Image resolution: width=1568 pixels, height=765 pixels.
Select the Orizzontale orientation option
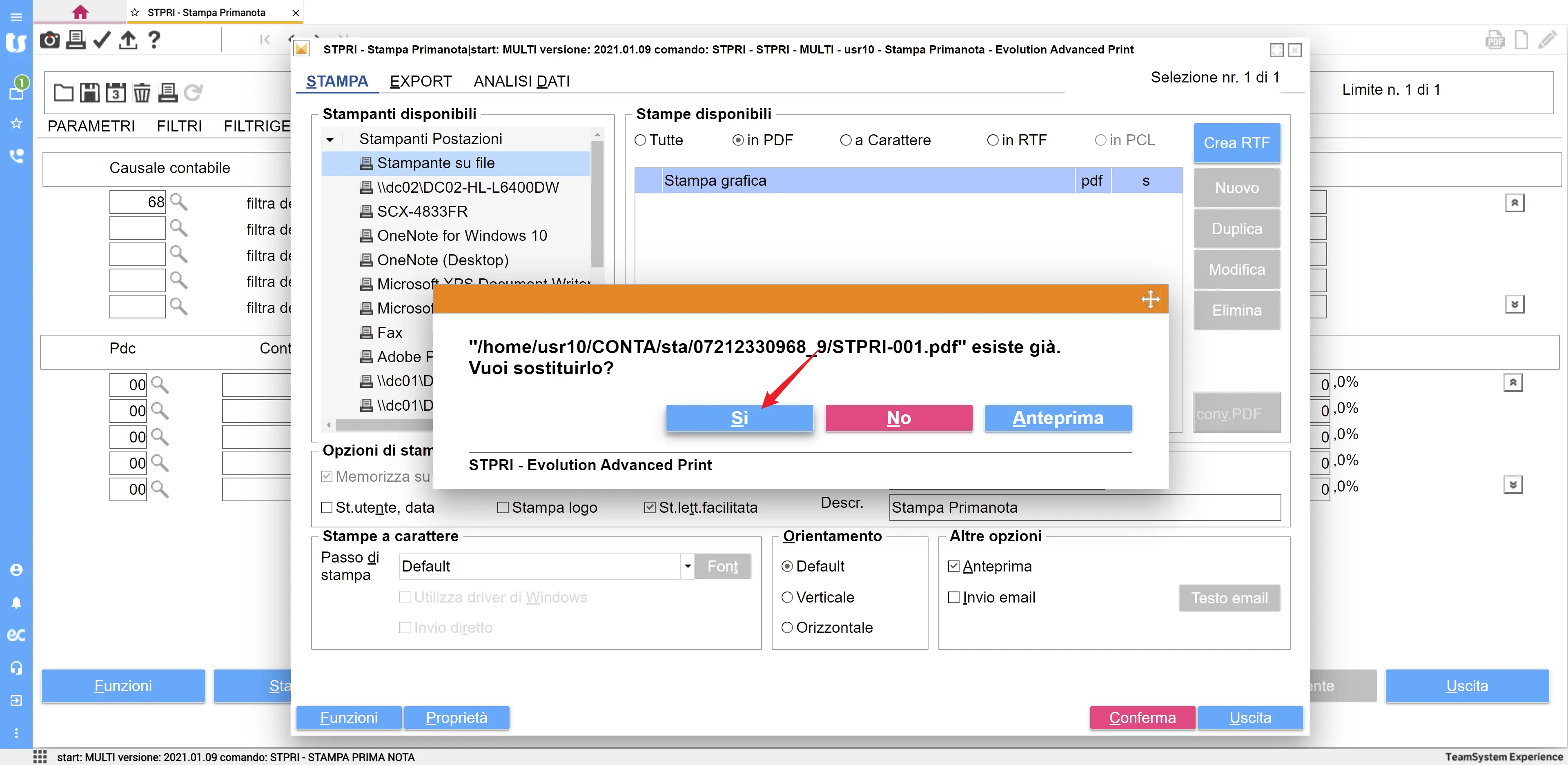[787, 627]
